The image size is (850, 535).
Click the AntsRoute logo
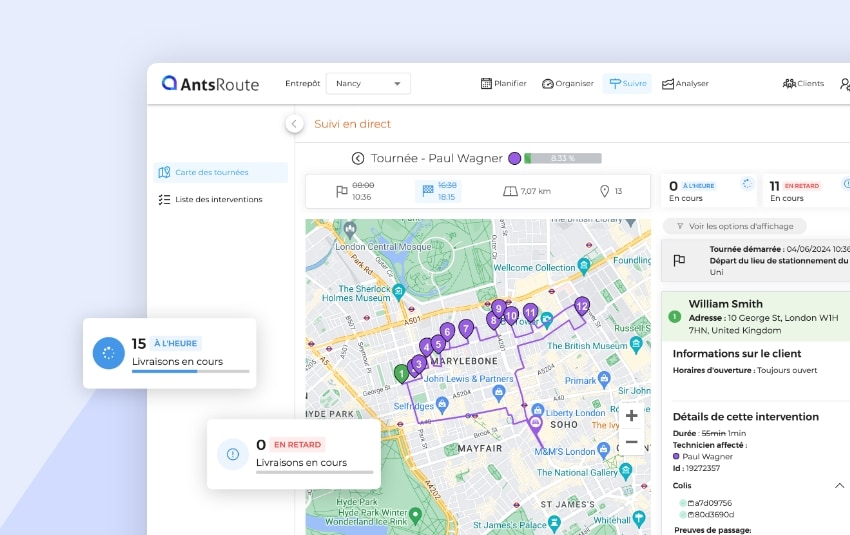point(211,84)
